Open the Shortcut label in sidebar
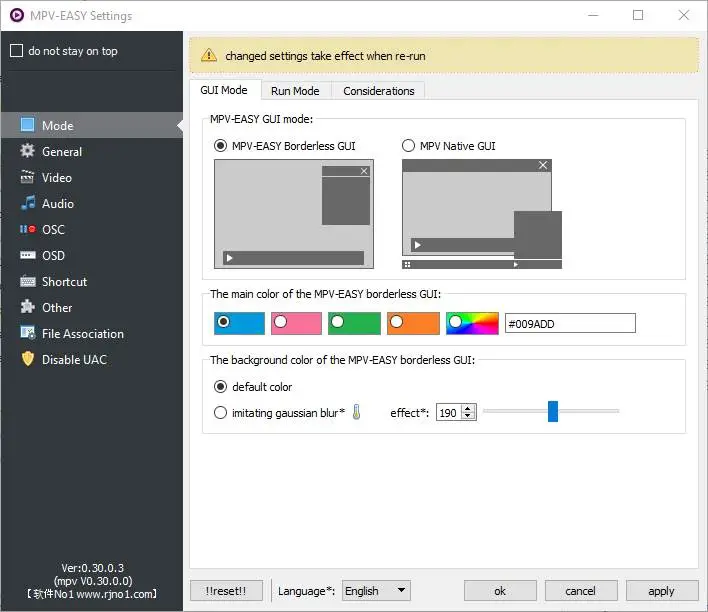Image resolution: width=708 pixels, height=612 pixels. coord(64,282)
